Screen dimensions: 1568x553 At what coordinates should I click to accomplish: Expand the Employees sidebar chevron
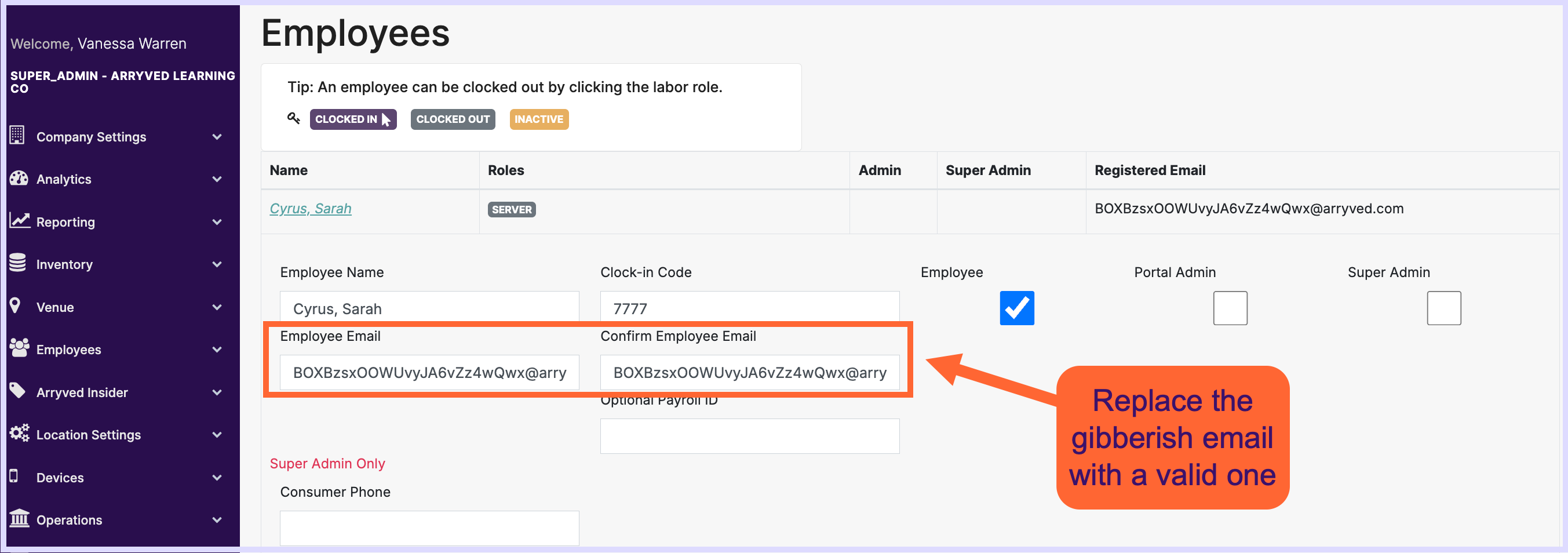(x=217, y=349)
